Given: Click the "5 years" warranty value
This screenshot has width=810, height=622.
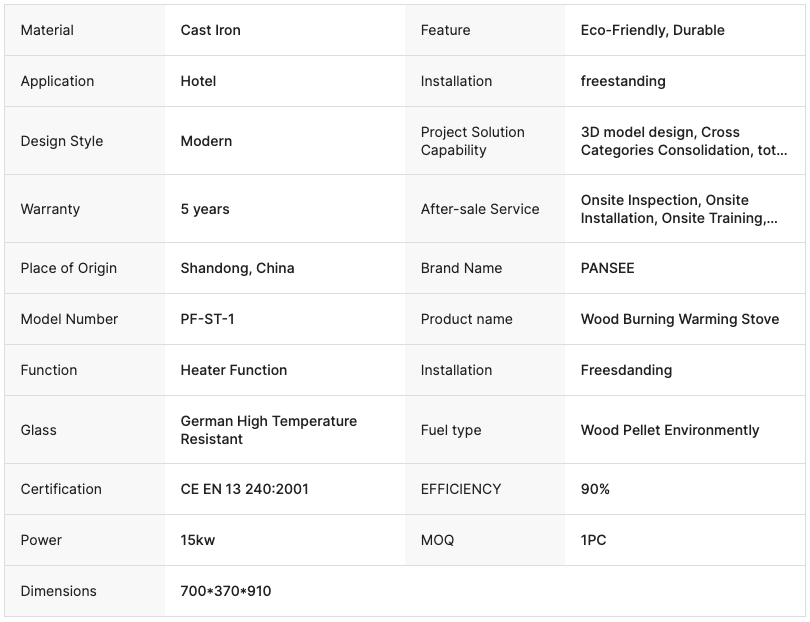Looking at the screenshot, I should click(x=205, y=209).
